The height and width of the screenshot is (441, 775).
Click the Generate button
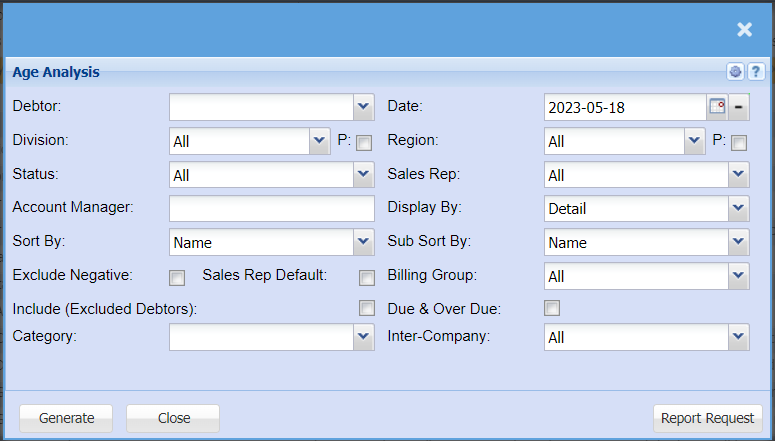(x=66, y=418)
